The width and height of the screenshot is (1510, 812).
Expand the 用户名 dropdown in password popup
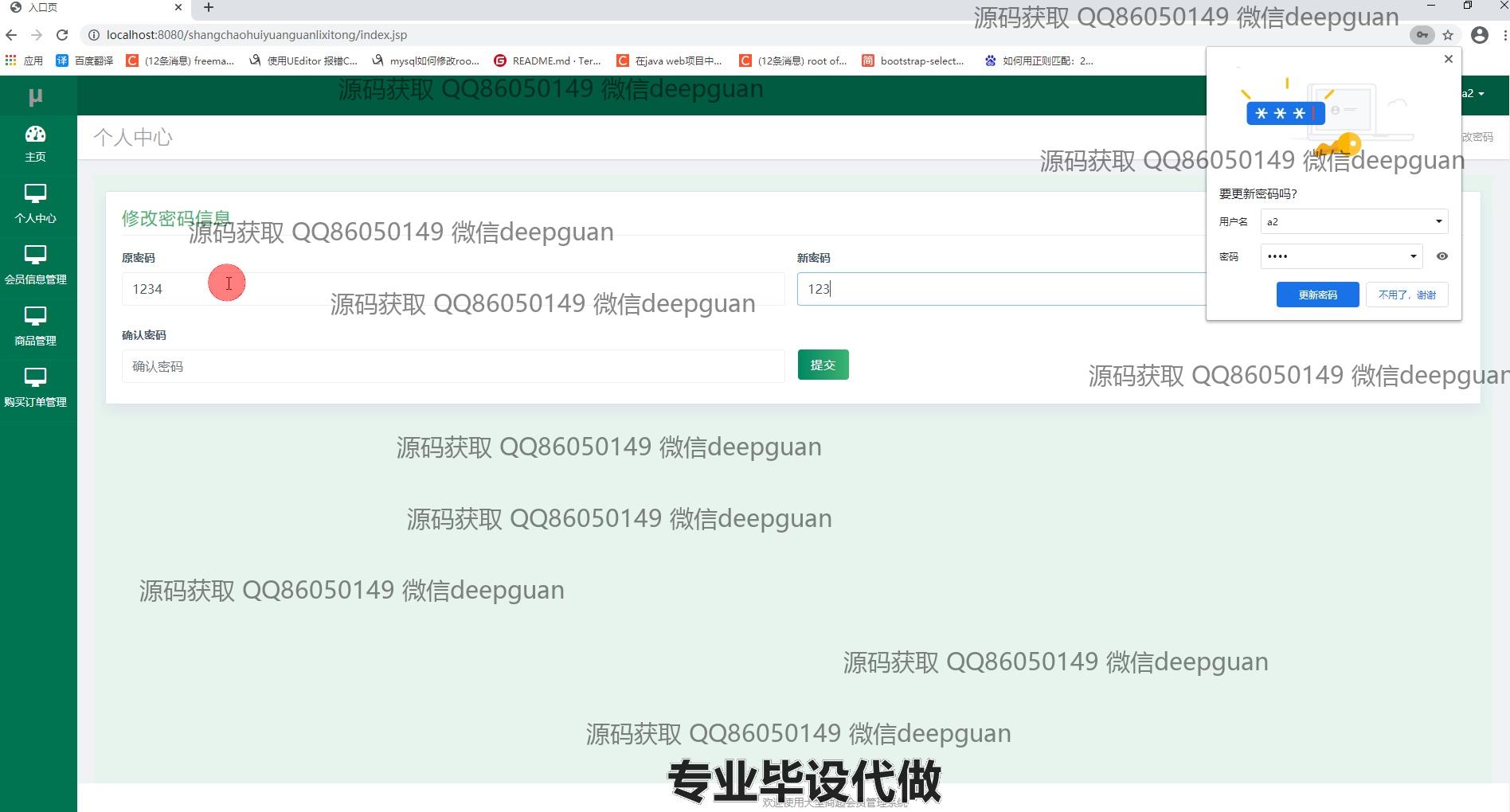(1438, 221)
